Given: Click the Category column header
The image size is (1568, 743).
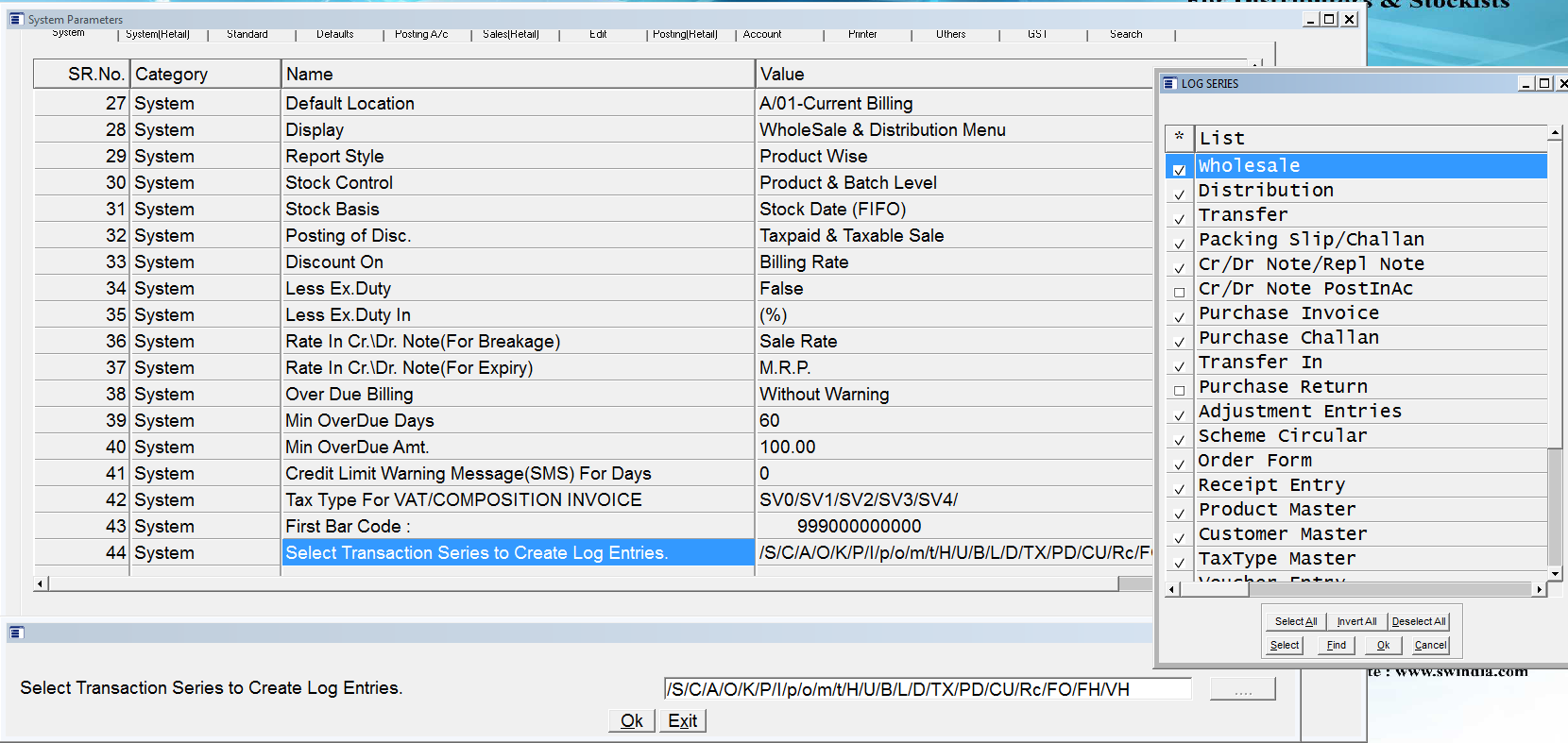Looking at the screenshot, I should [206, 74].
